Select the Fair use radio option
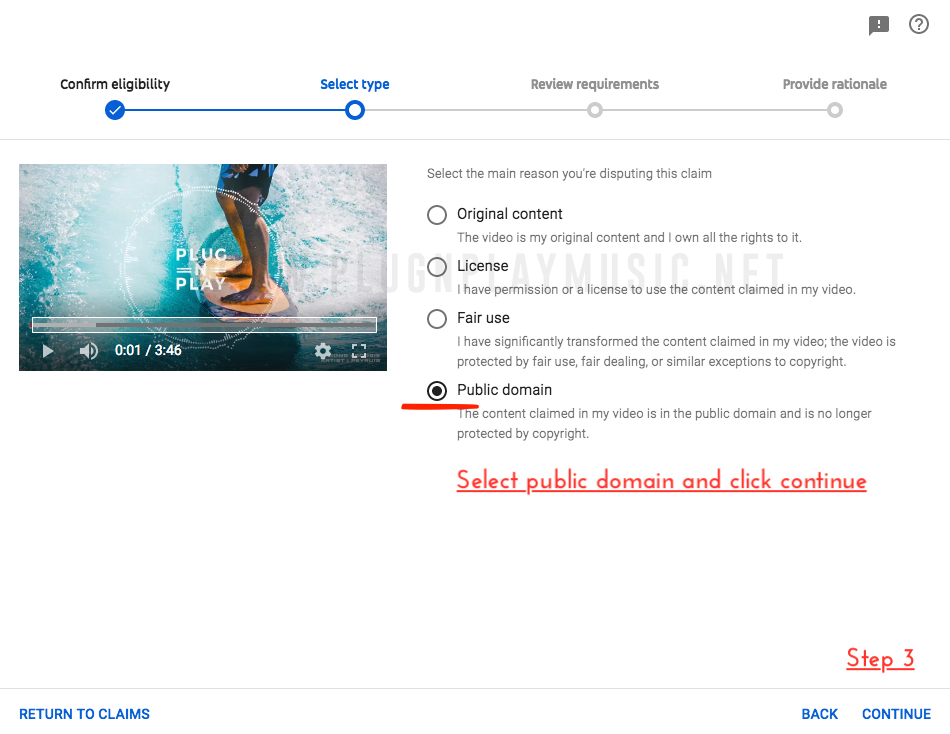This screenshot has width=950, height=734. pyautogui.click(x=437, y=319)
